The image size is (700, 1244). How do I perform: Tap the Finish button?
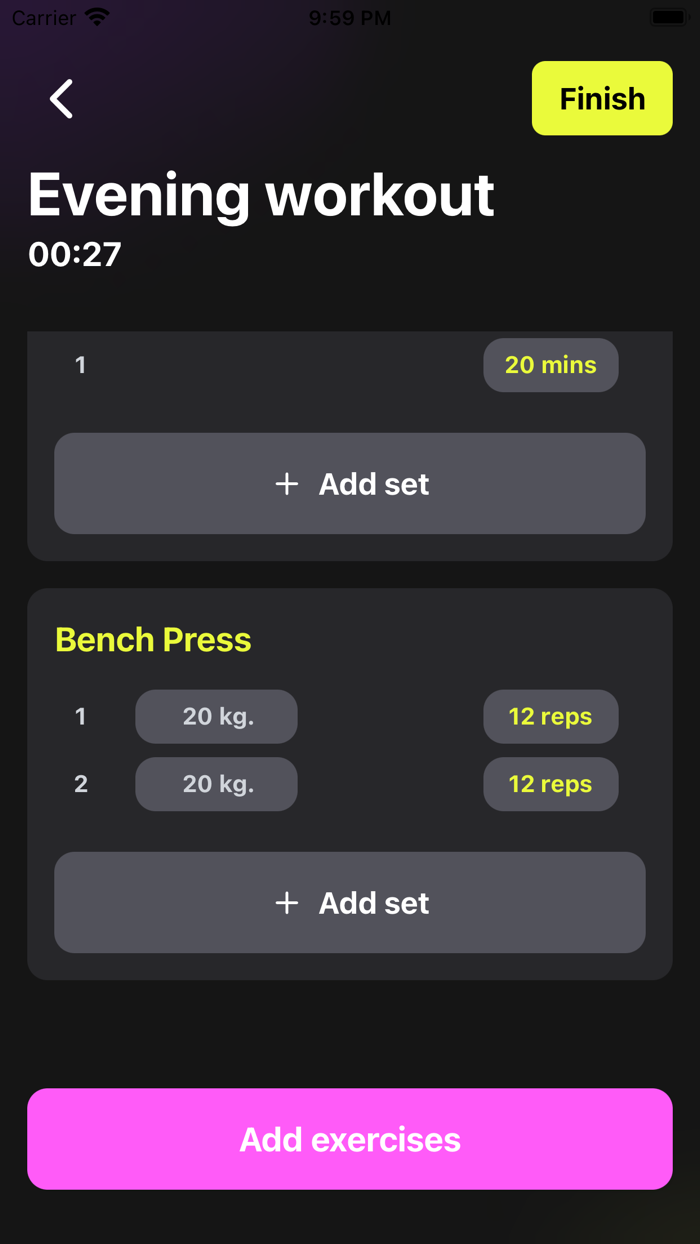(601, 98)
